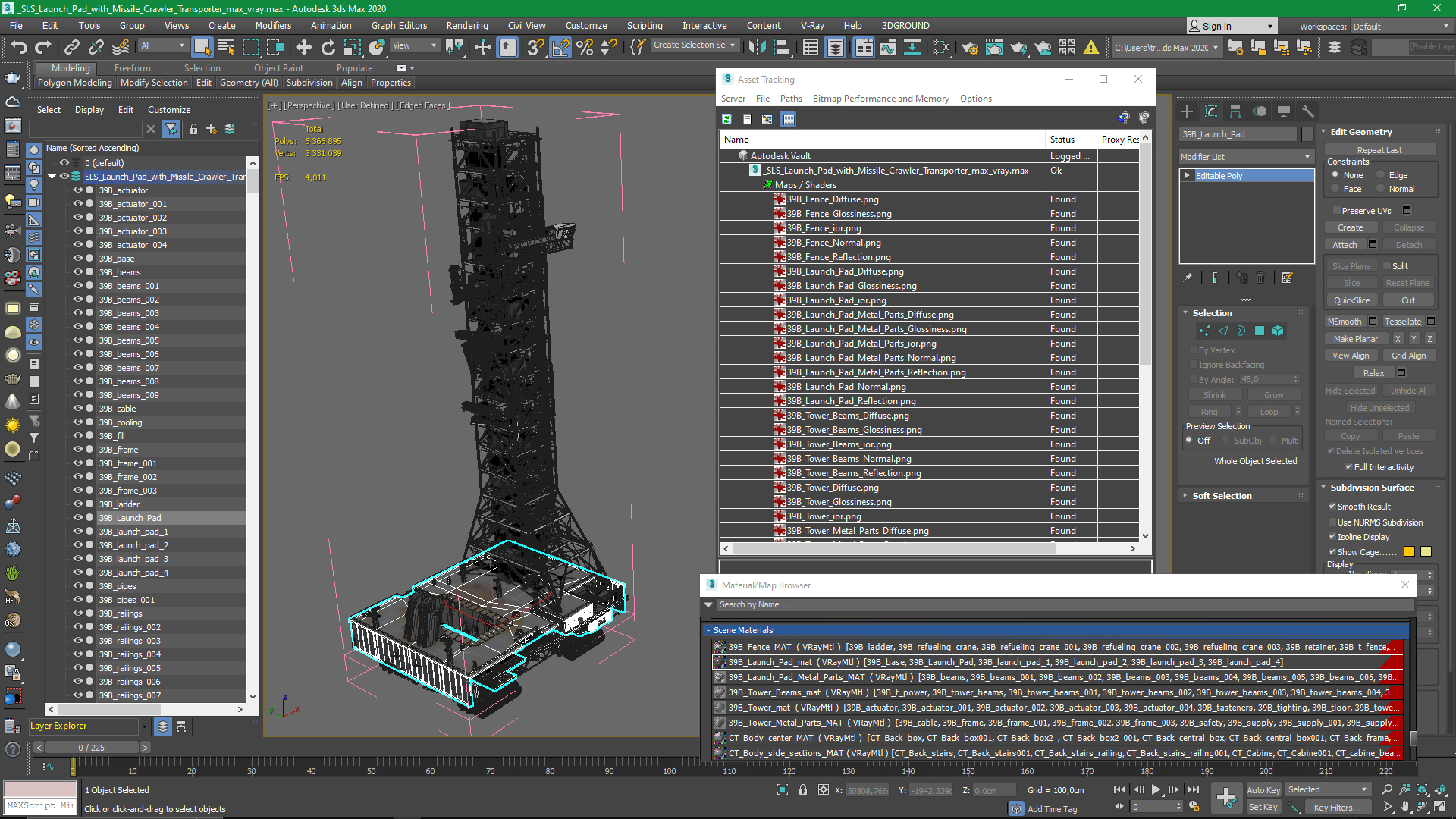Click the yellow Show Cage color swatch
The image size is (1456, 819).
(1426, 552)
